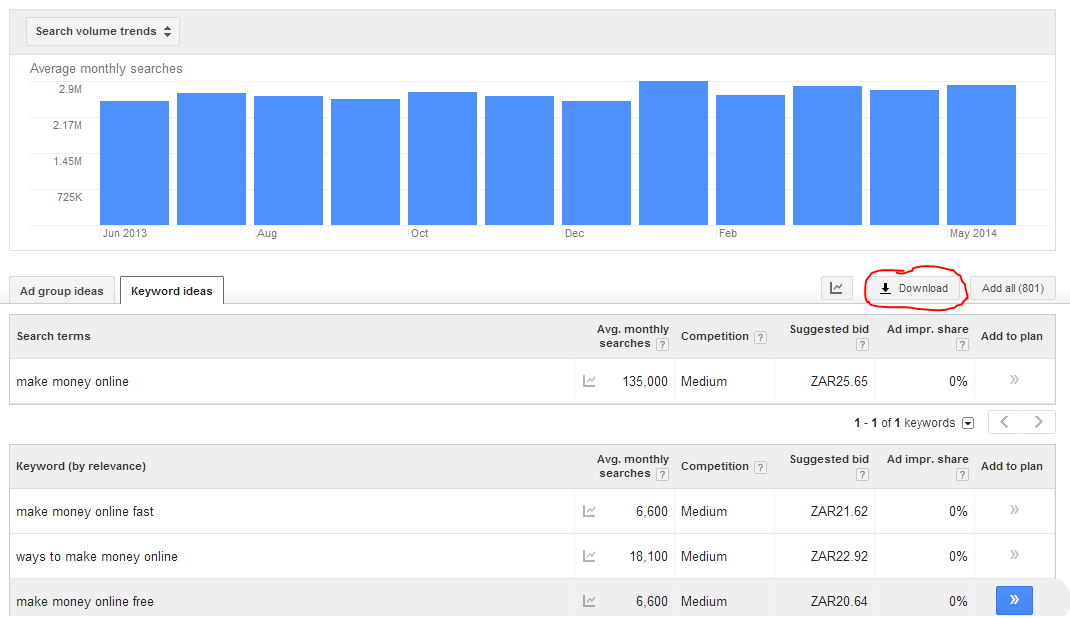The width and height of the screenshot is (1070, 618).
Task: Click help icon next to Competition in Search terms header
Action: click(760, 337)
